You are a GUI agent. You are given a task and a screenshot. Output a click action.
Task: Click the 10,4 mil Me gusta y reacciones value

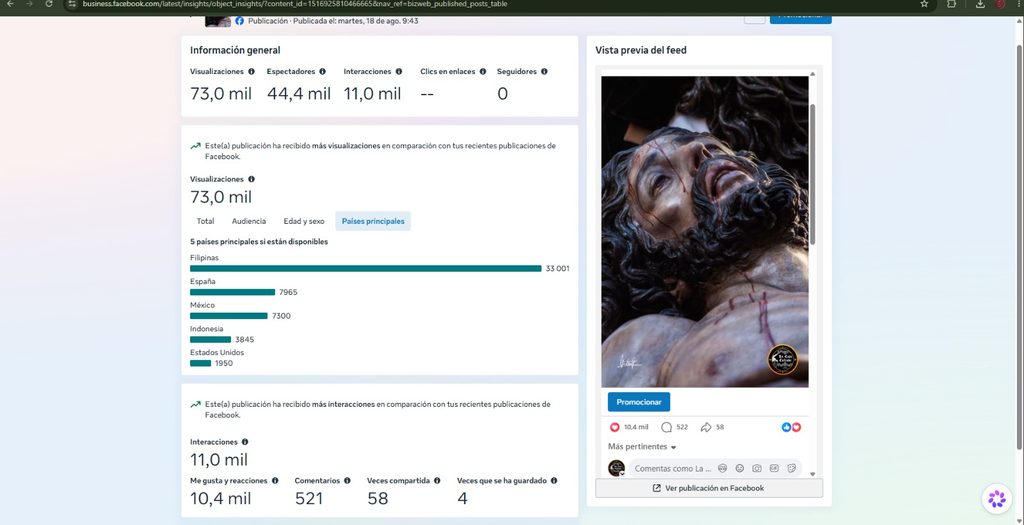(x=221, y=499)
